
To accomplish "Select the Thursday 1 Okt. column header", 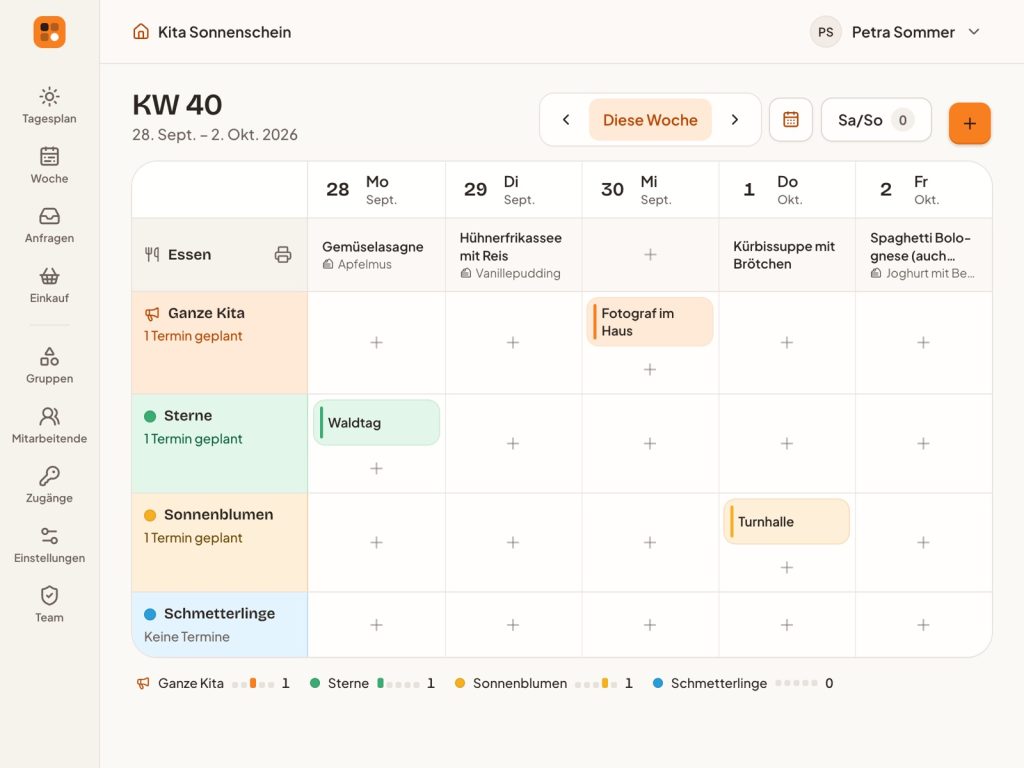I will pos(787,189).
